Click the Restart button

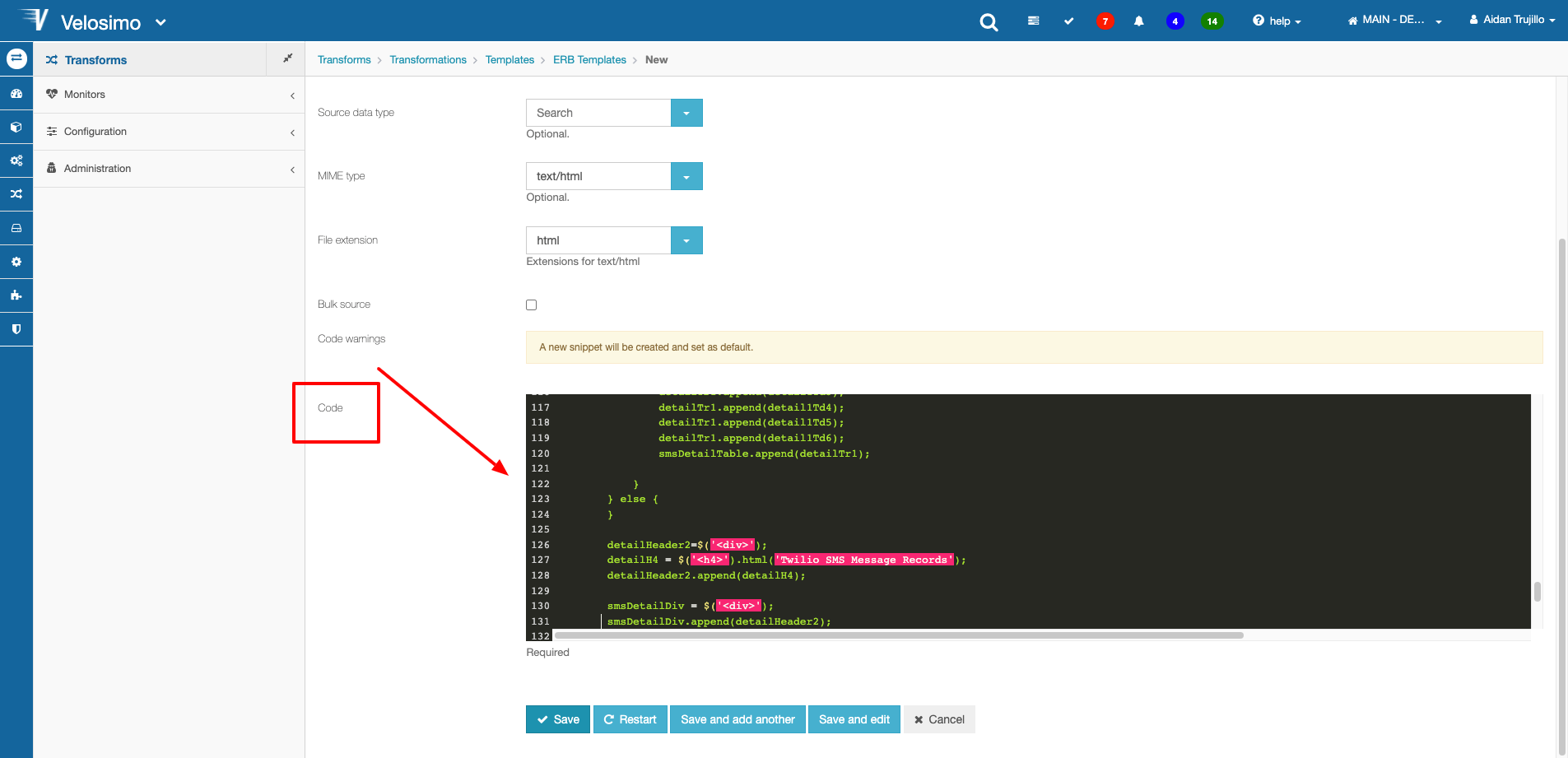pyautogui.click(x=630, y=719)
